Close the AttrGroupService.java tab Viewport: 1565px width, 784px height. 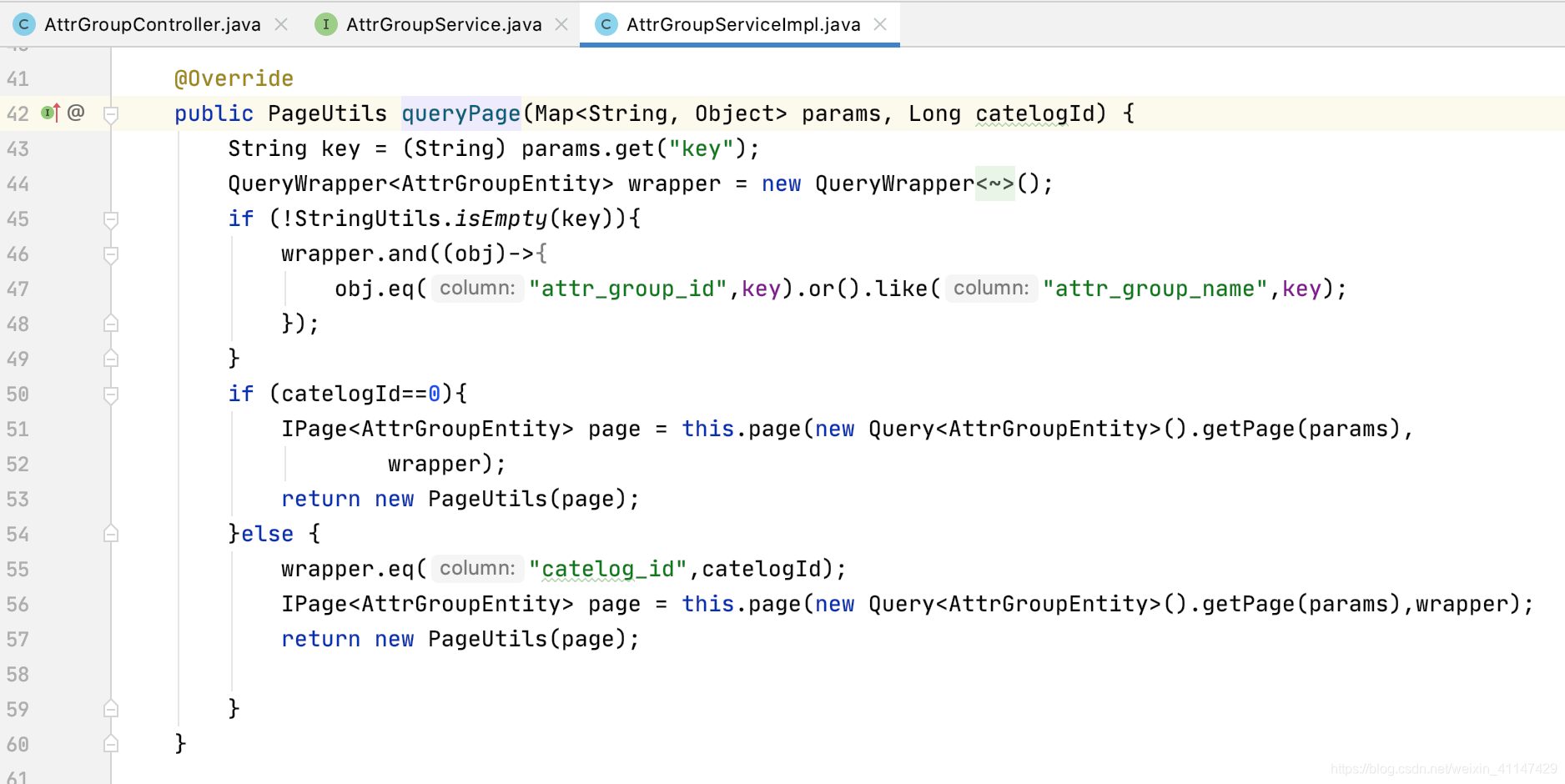562,24
